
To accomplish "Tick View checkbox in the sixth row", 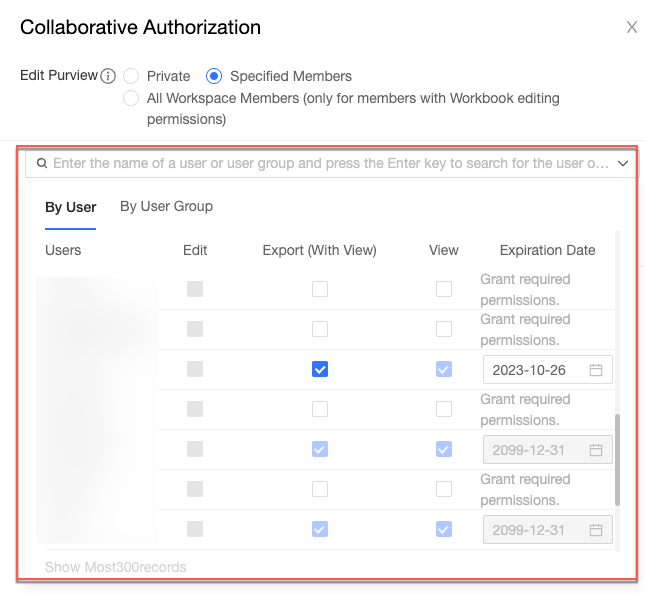I will coord(443,489).
